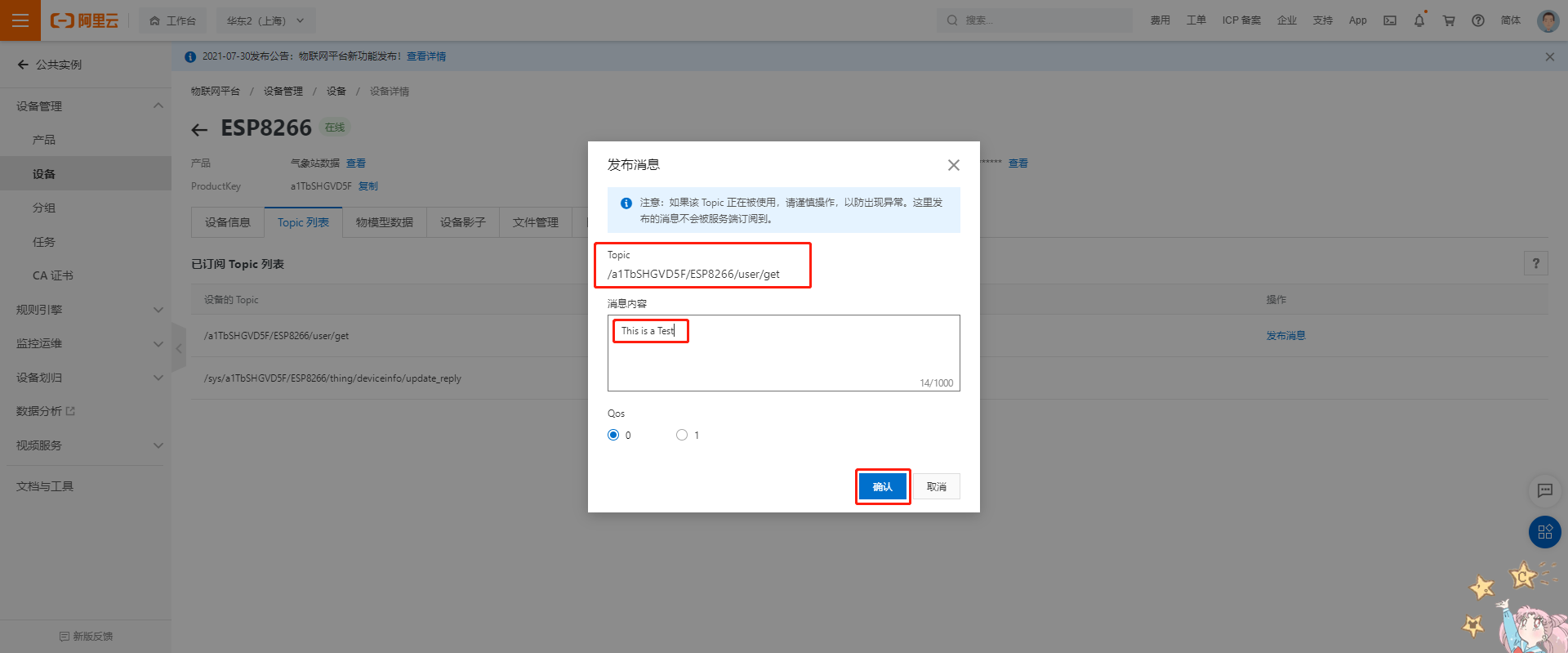Screen dimensions: 1568x653
Task: Open 工单 in the top bar
Action: tap(1196, 20)
